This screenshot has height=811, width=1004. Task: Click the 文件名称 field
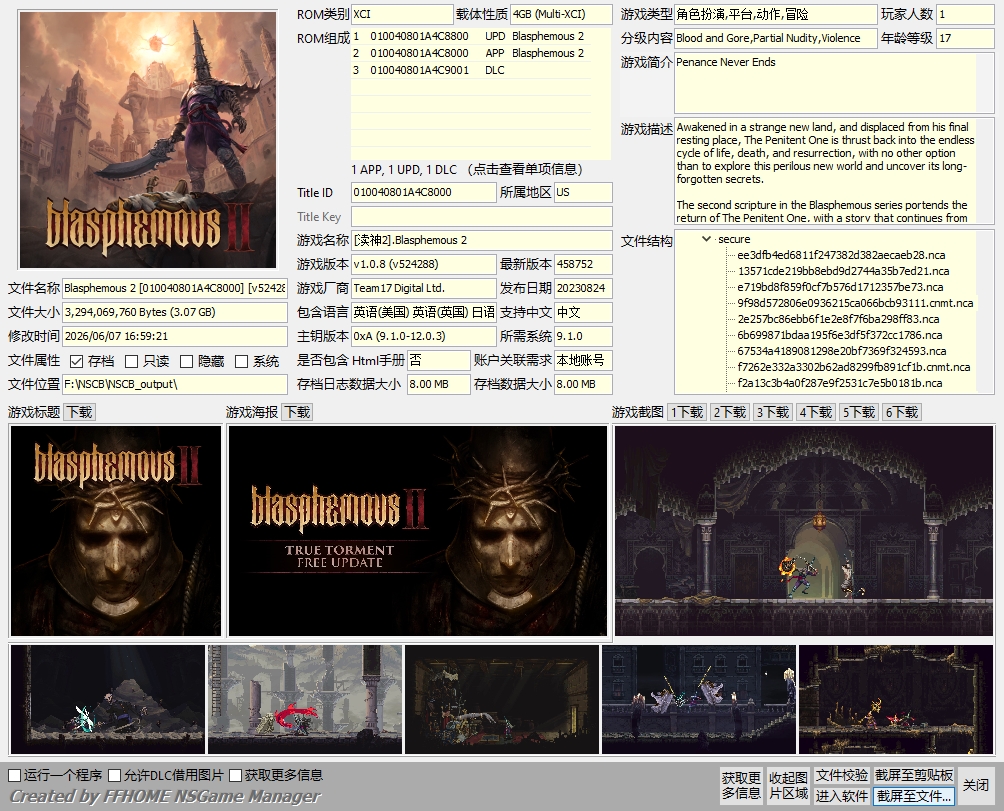click(x=175, y=288)
